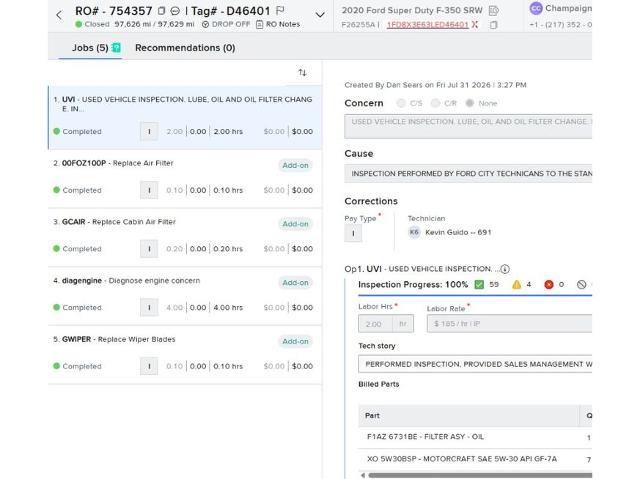This screenshot has width=640, height=479.
Task: Click the teal badge icon next to Jobs (5)
Action: point(116,48)
